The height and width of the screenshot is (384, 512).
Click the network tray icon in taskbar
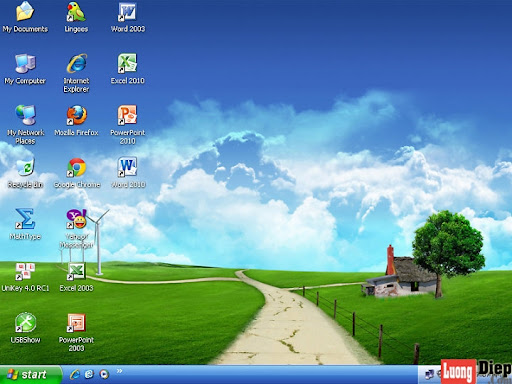click(x=429, y=375)
